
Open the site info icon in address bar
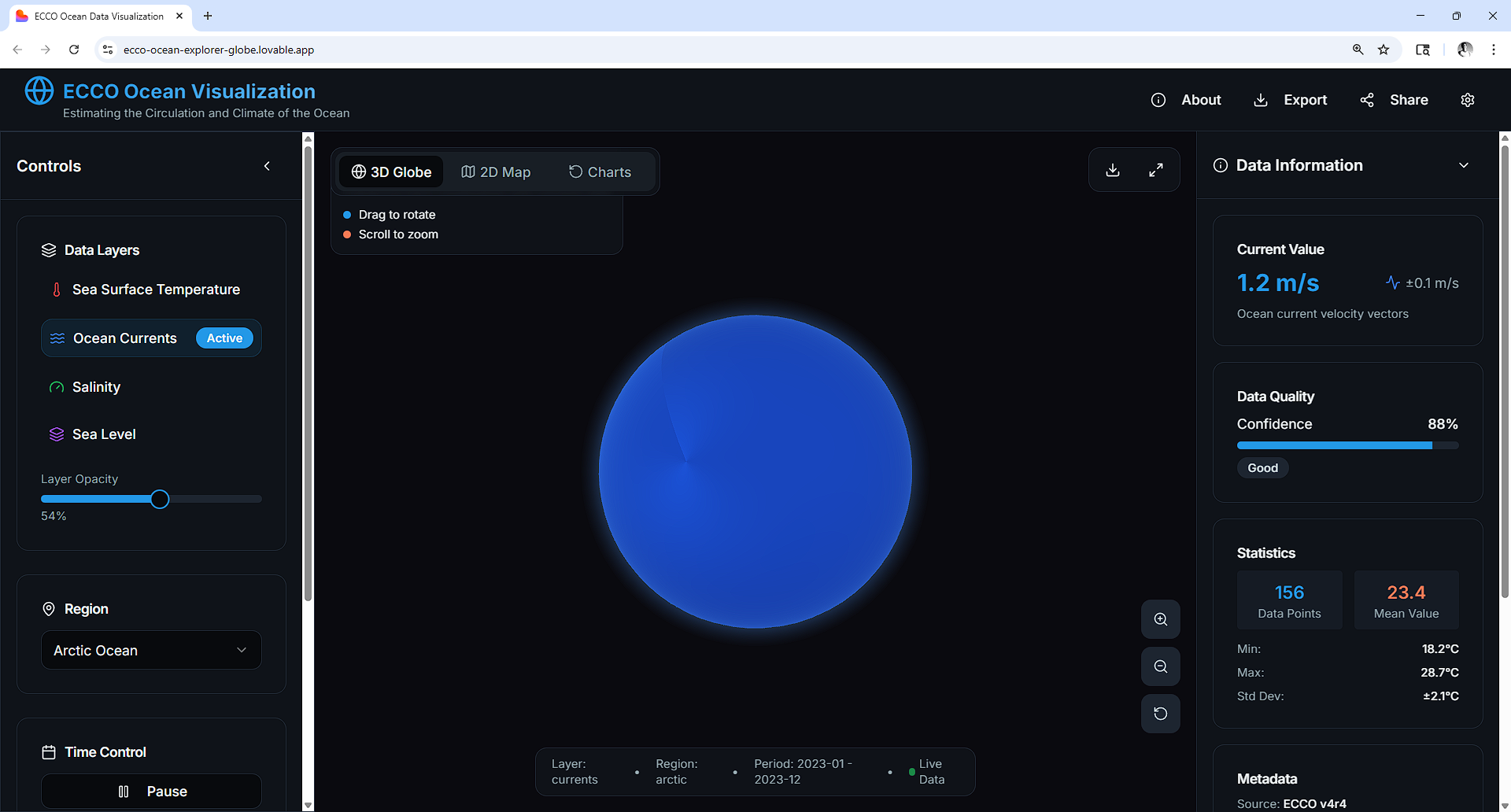click(108, 50)
